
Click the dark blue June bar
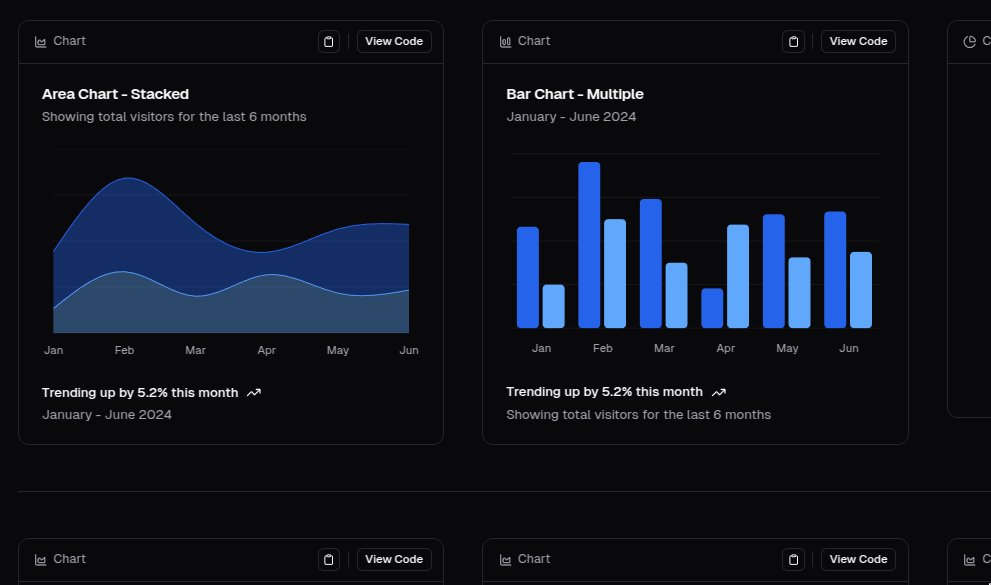(835, 270)
